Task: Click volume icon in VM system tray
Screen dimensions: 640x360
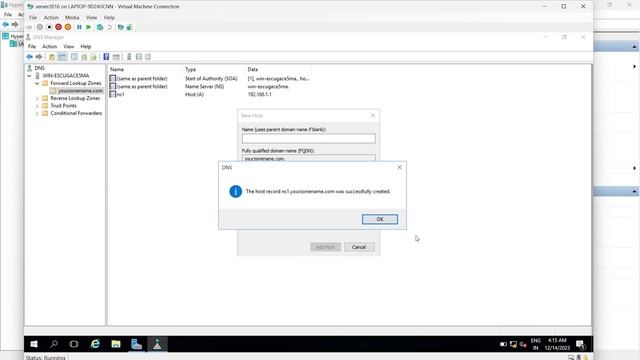Action: coord(523,344)
